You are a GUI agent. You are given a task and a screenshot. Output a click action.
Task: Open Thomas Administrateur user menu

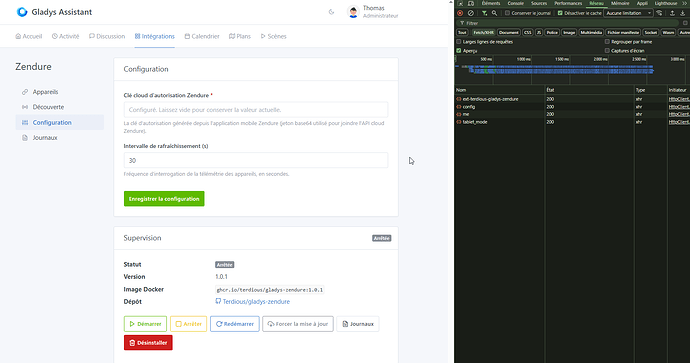[x=373, y=12]
